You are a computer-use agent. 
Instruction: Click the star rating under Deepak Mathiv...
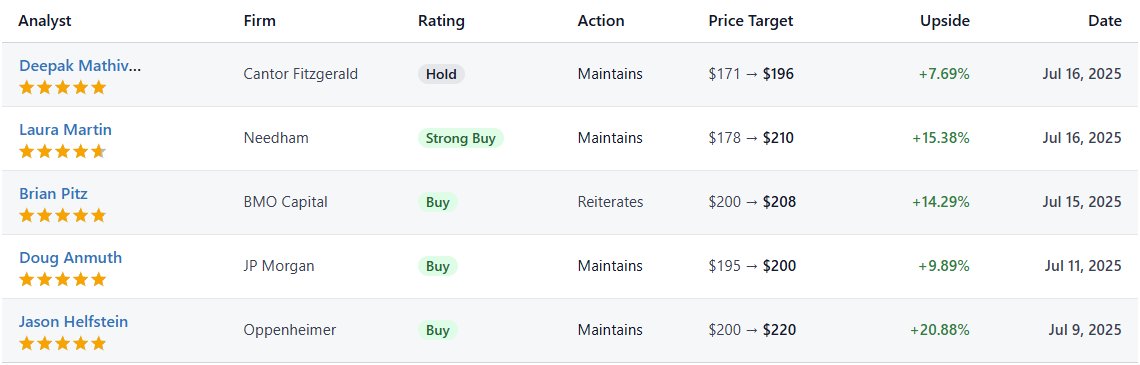[63, 88]
